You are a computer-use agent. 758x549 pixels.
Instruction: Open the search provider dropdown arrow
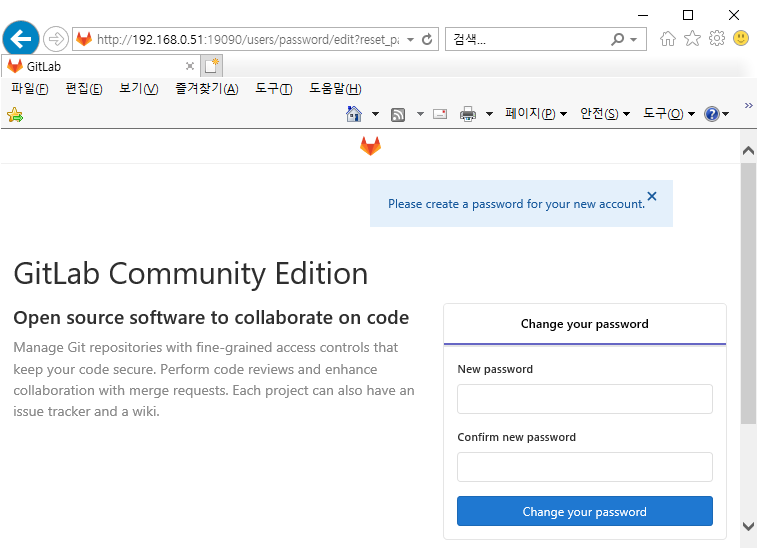pyautogui.click(x=634, y=40)
